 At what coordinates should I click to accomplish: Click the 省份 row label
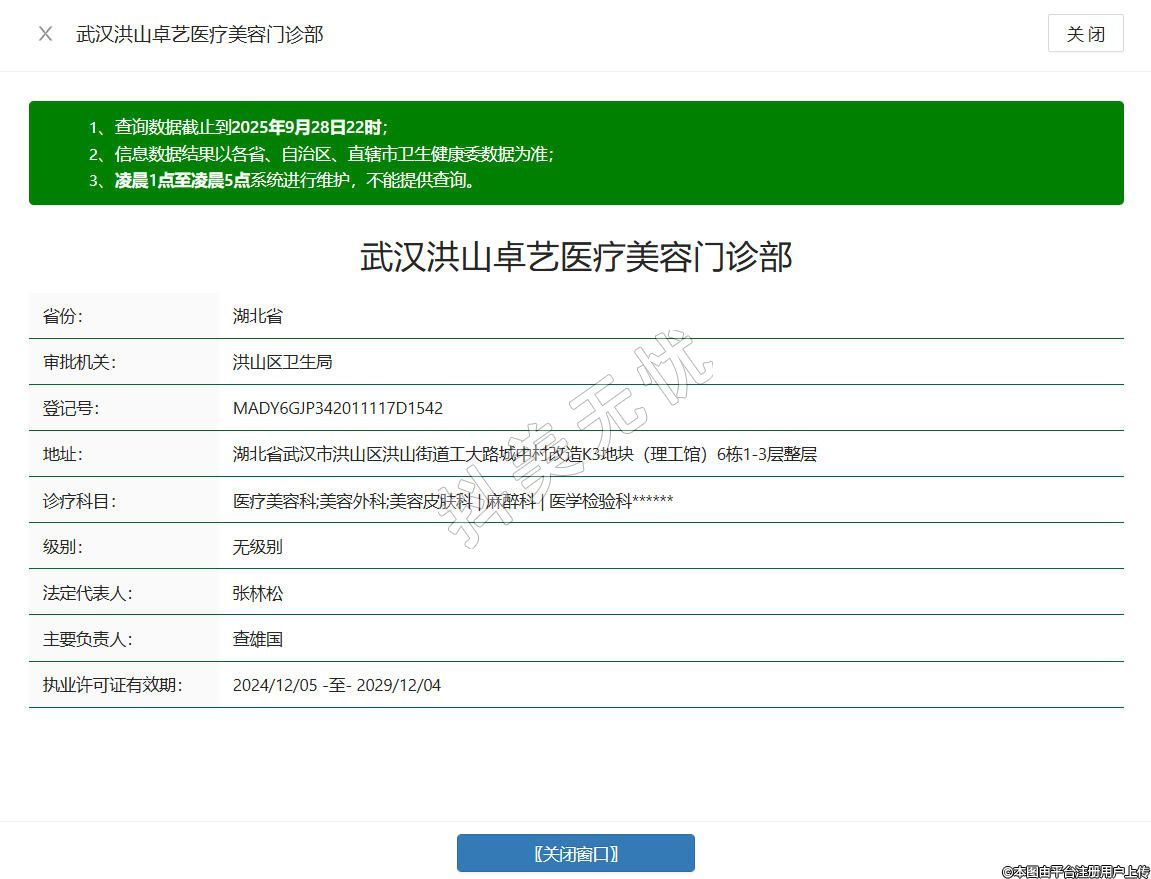click(x=63, y=316)
